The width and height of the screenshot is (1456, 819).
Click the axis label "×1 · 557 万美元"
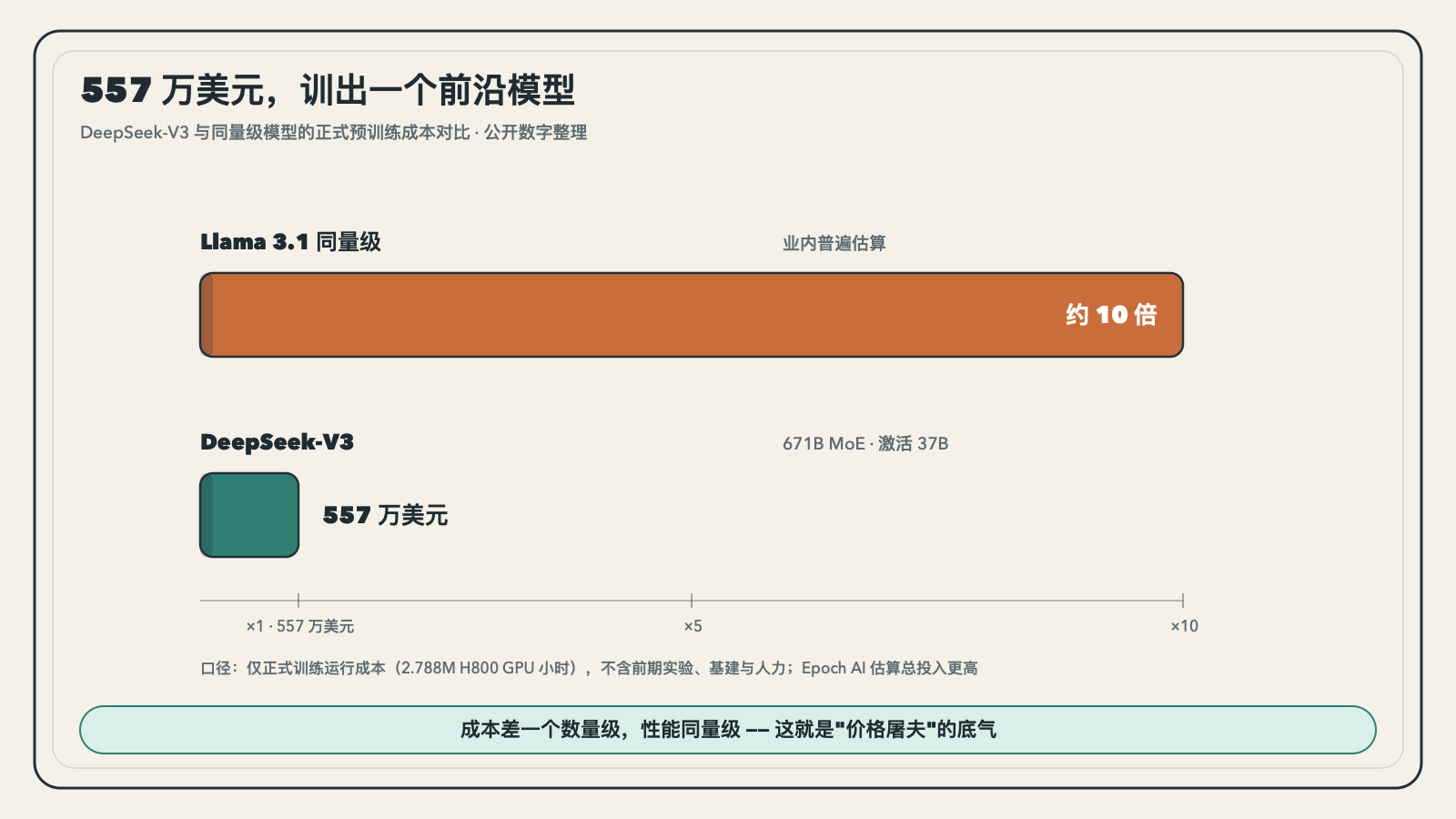pyautogui.click(x=299, y=626)
